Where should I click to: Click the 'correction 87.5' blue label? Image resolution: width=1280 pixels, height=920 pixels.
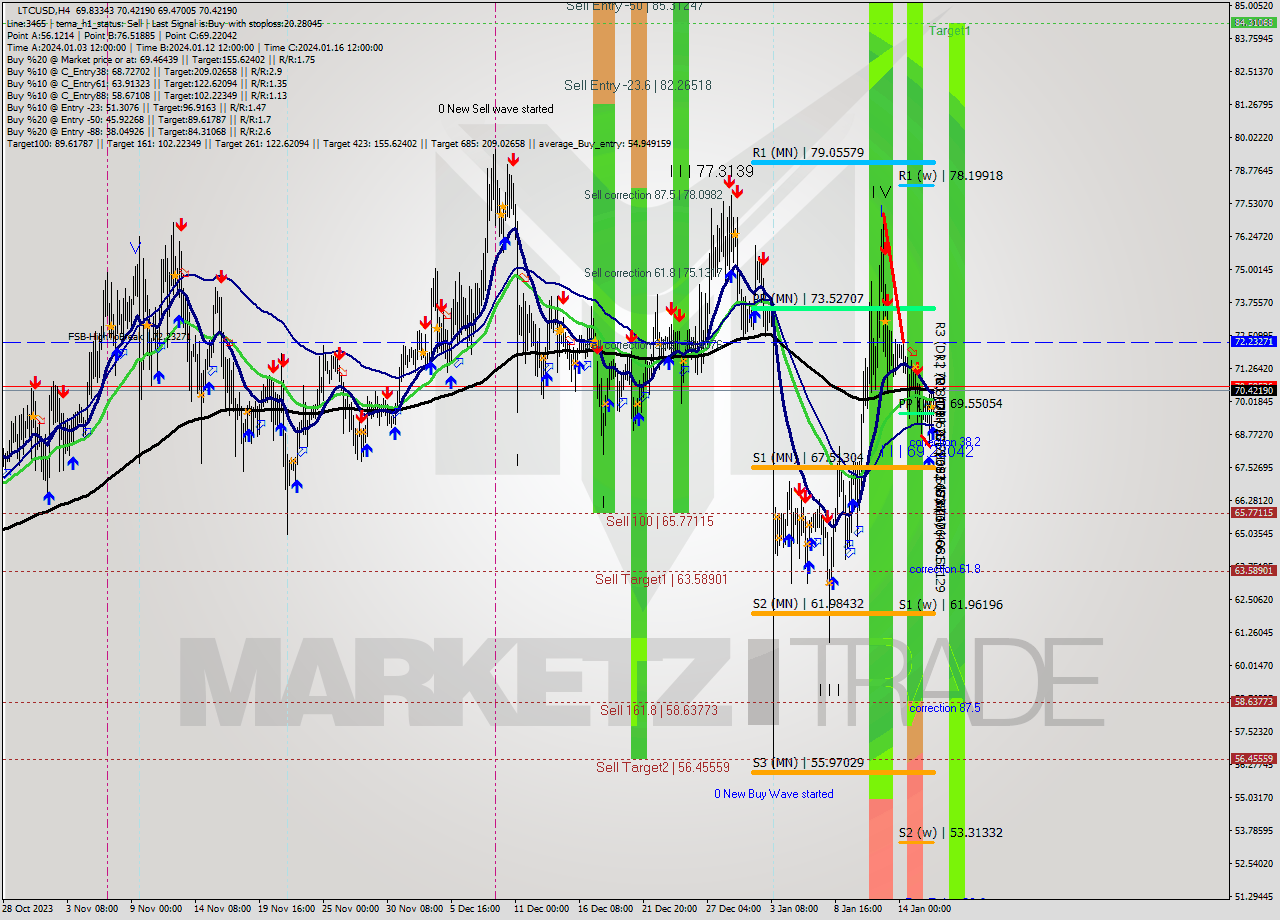point(945,708)
